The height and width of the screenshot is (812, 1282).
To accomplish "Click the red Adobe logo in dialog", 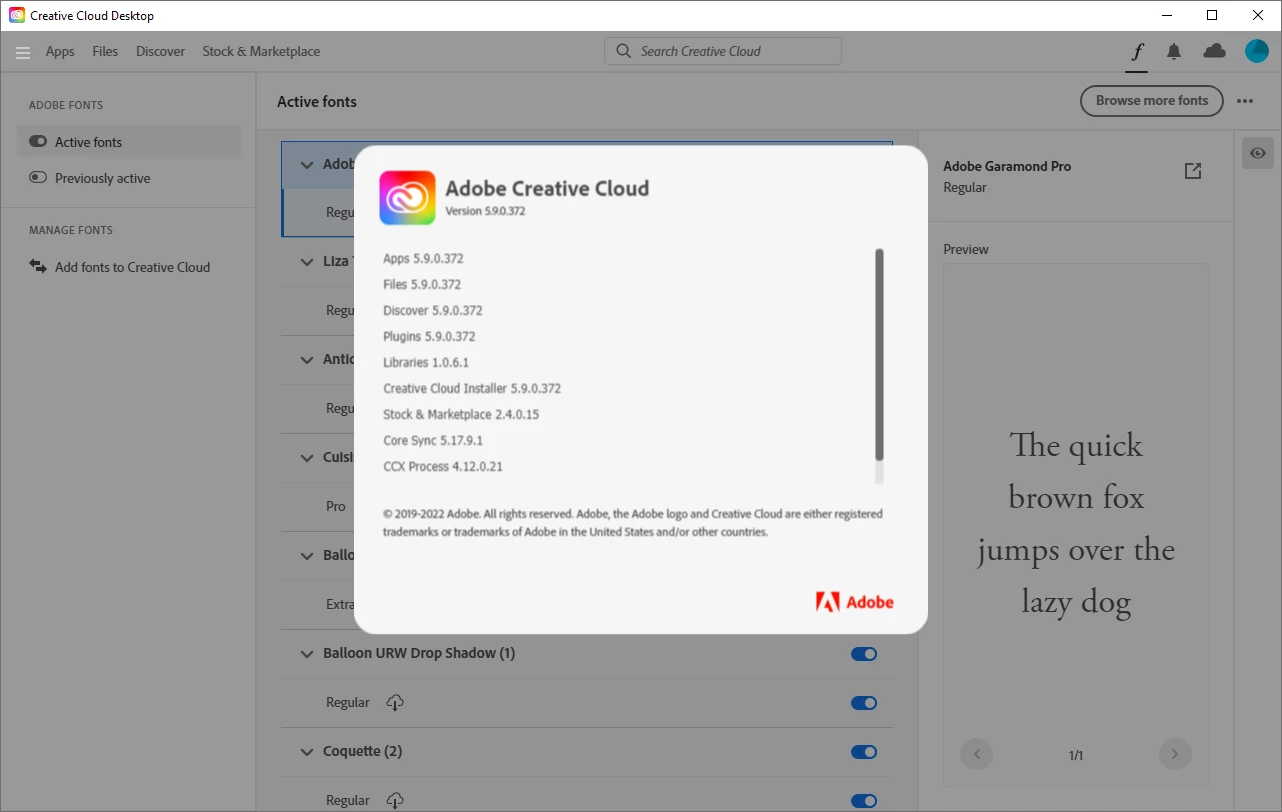I will [855, 602].
